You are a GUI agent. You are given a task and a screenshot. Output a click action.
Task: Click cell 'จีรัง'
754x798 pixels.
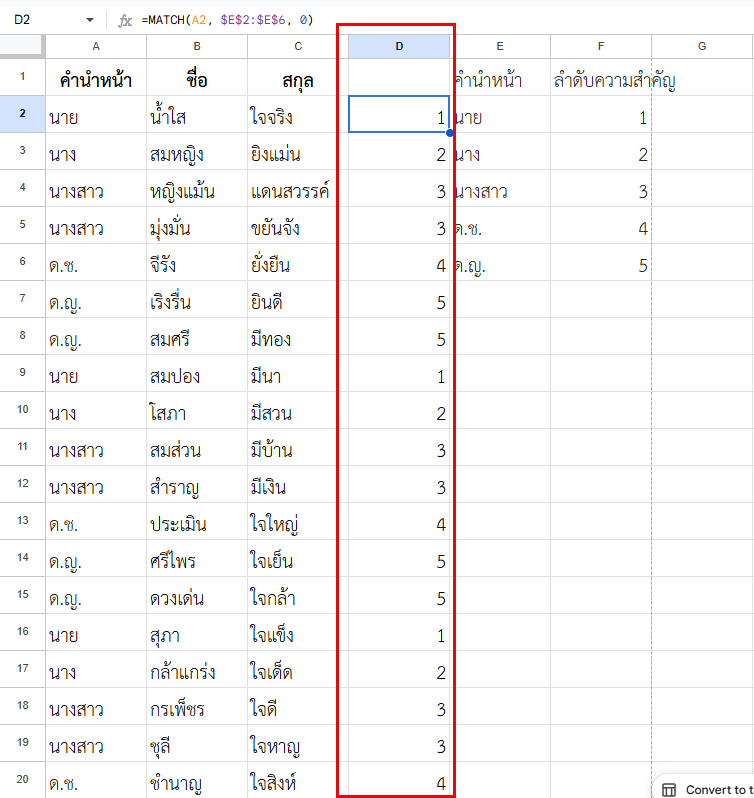(197, 262)
